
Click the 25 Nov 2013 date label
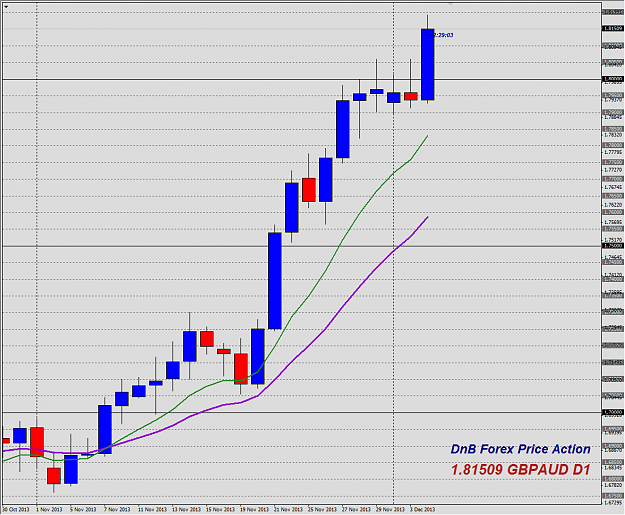click(322, 509)
